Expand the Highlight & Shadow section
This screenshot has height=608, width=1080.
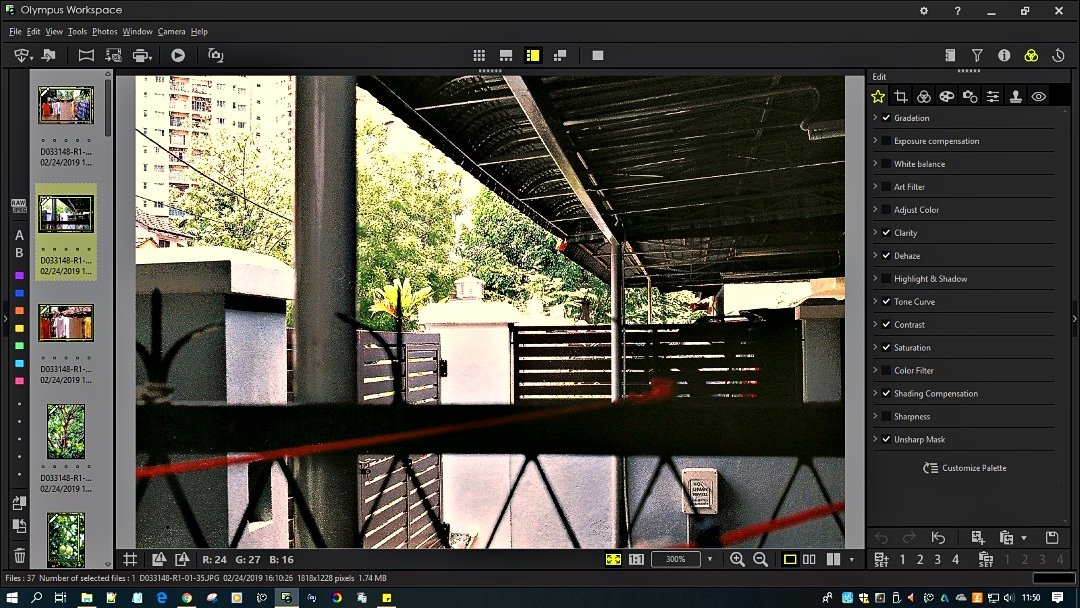[875, 278]
